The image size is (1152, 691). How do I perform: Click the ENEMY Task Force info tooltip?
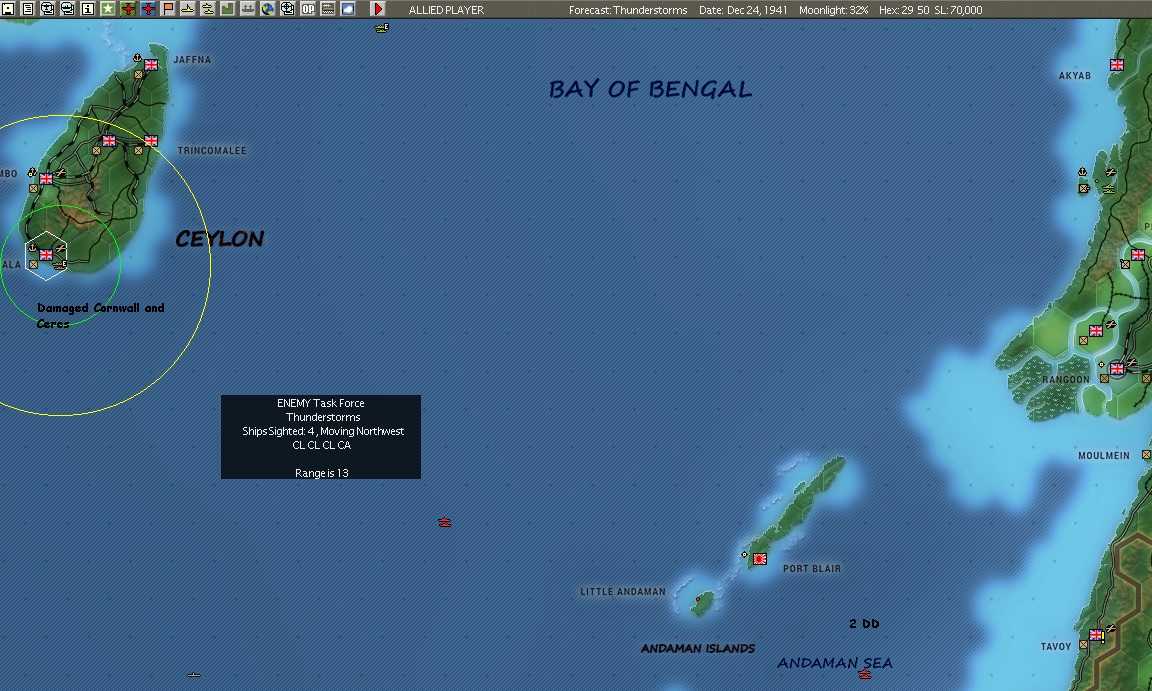pyautogui.click(x=321, y=437)
